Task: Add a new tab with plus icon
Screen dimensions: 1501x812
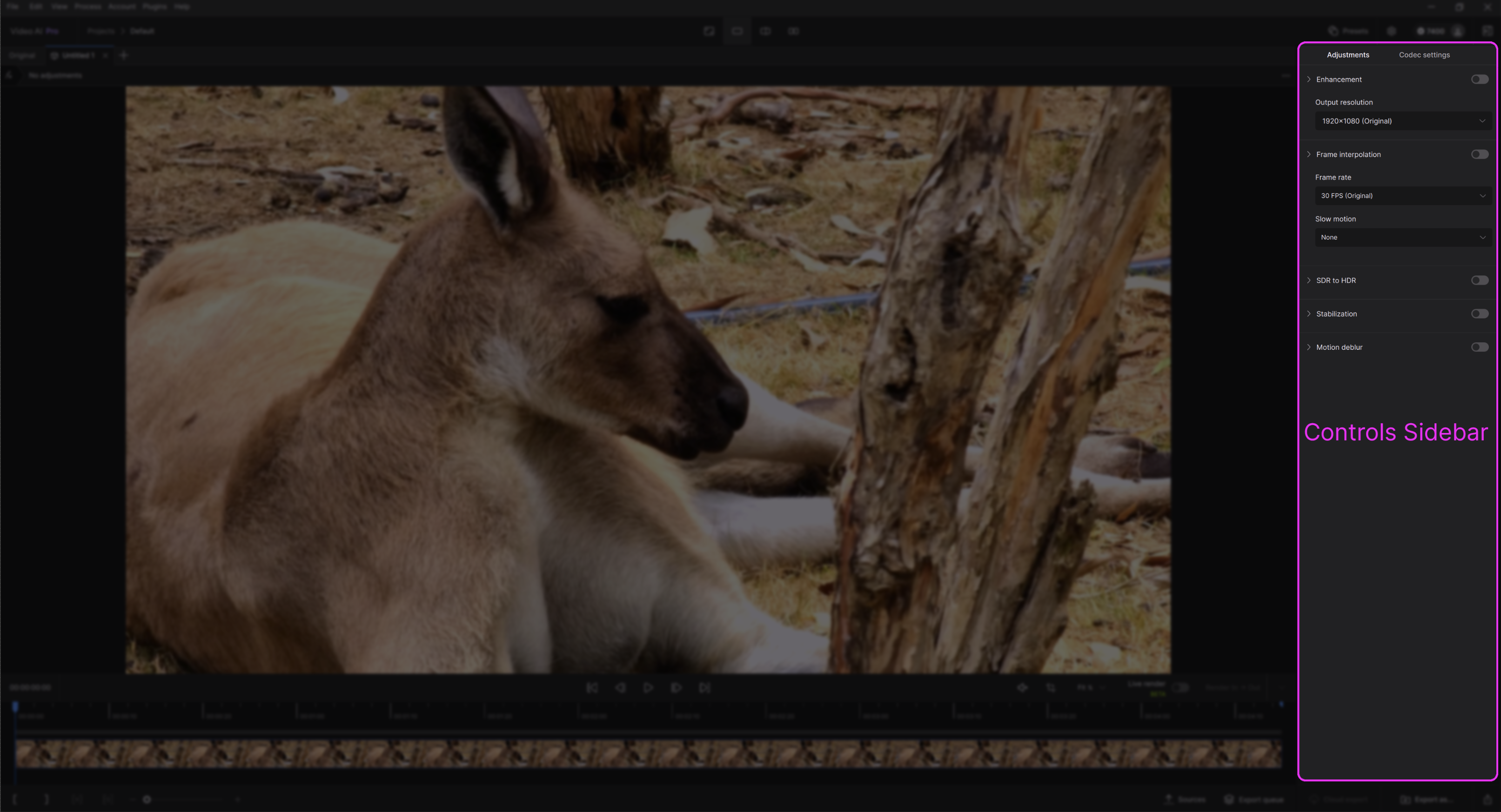Action: [123, 55]
